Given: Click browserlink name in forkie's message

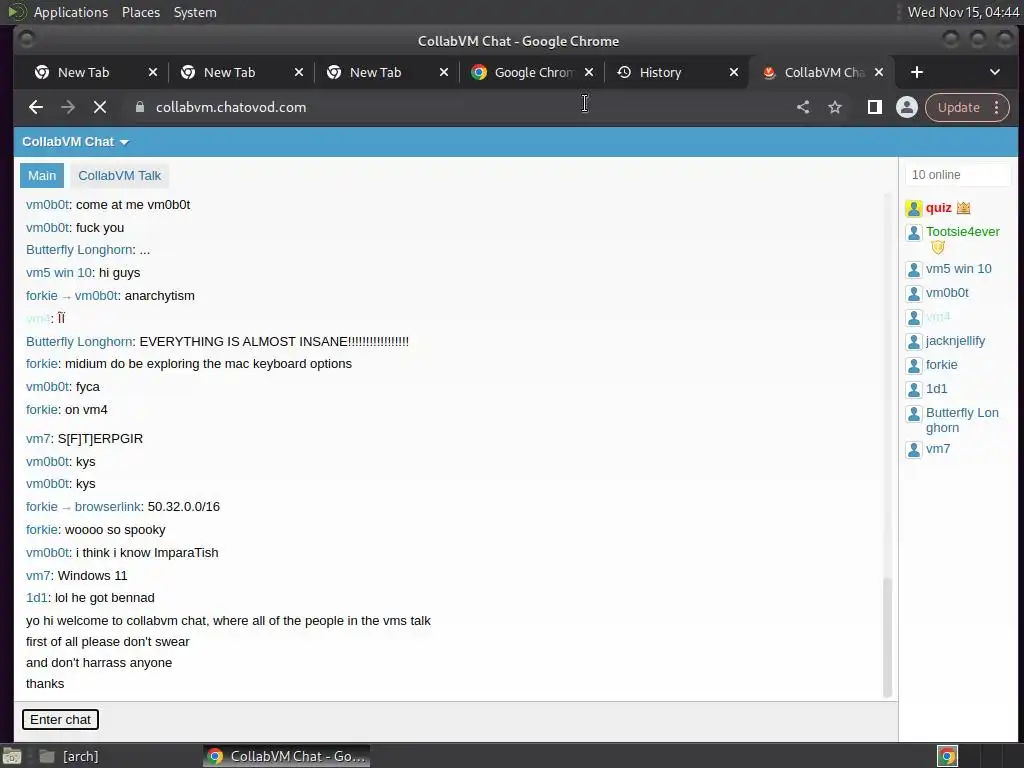Looking at the screenshot, I should click(x=108, y=507).
